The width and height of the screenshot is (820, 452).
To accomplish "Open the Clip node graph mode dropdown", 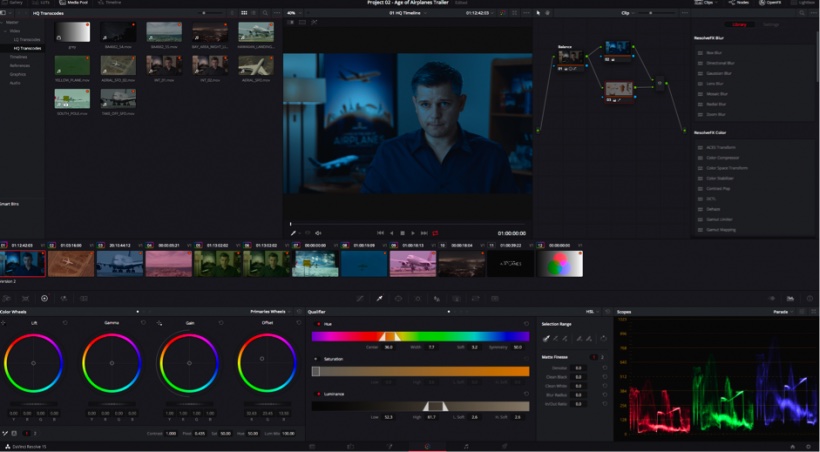I will (628, 13).
